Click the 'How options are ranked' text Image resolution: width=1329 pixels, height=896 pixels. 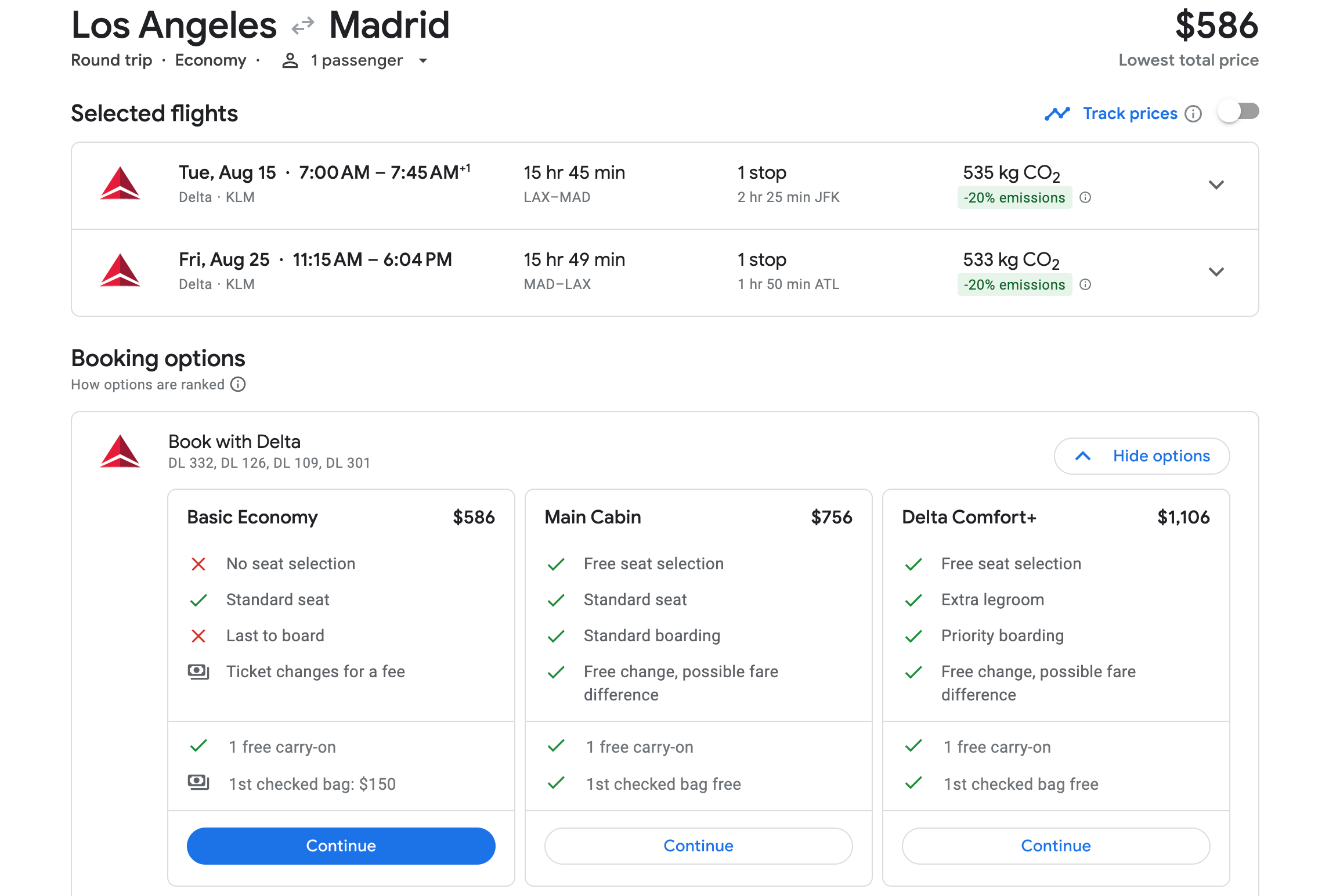pyautogui.click(x=147, y=385)
